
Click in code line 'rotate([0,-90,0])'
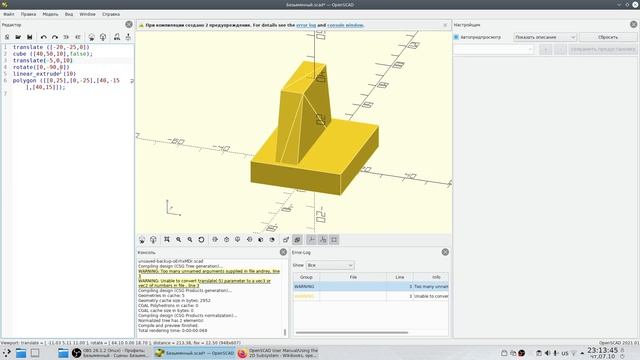(41, 67)
